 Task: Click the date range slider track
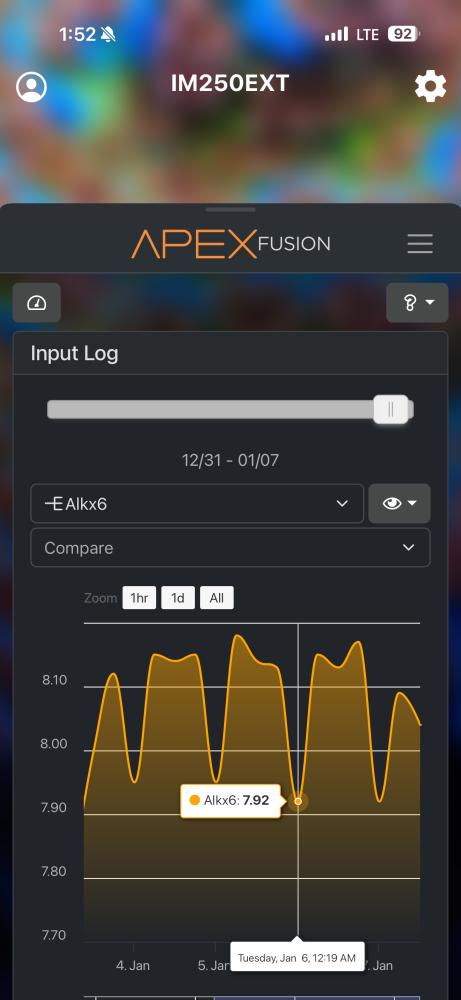(230, 409)
